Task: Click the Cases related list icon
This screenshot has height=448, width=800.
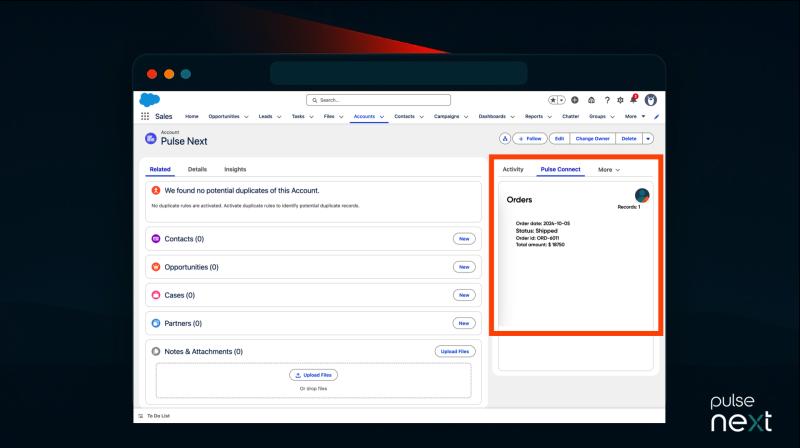Action: 156,295
